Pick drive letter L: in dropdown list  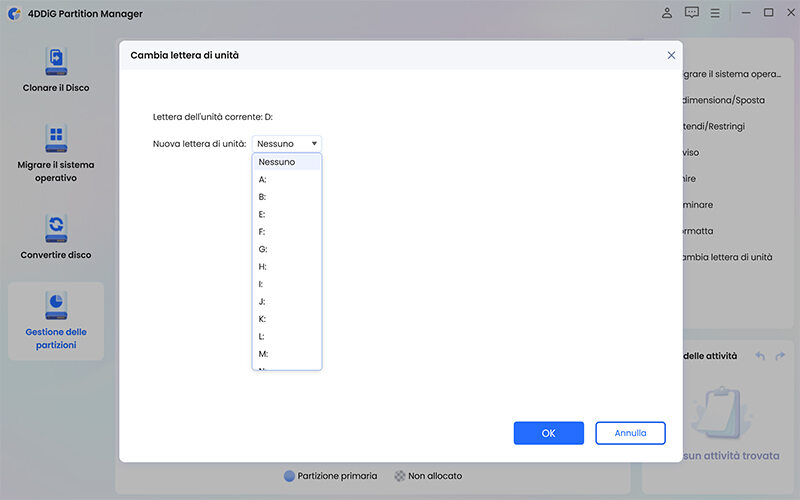tap(287, 336)
